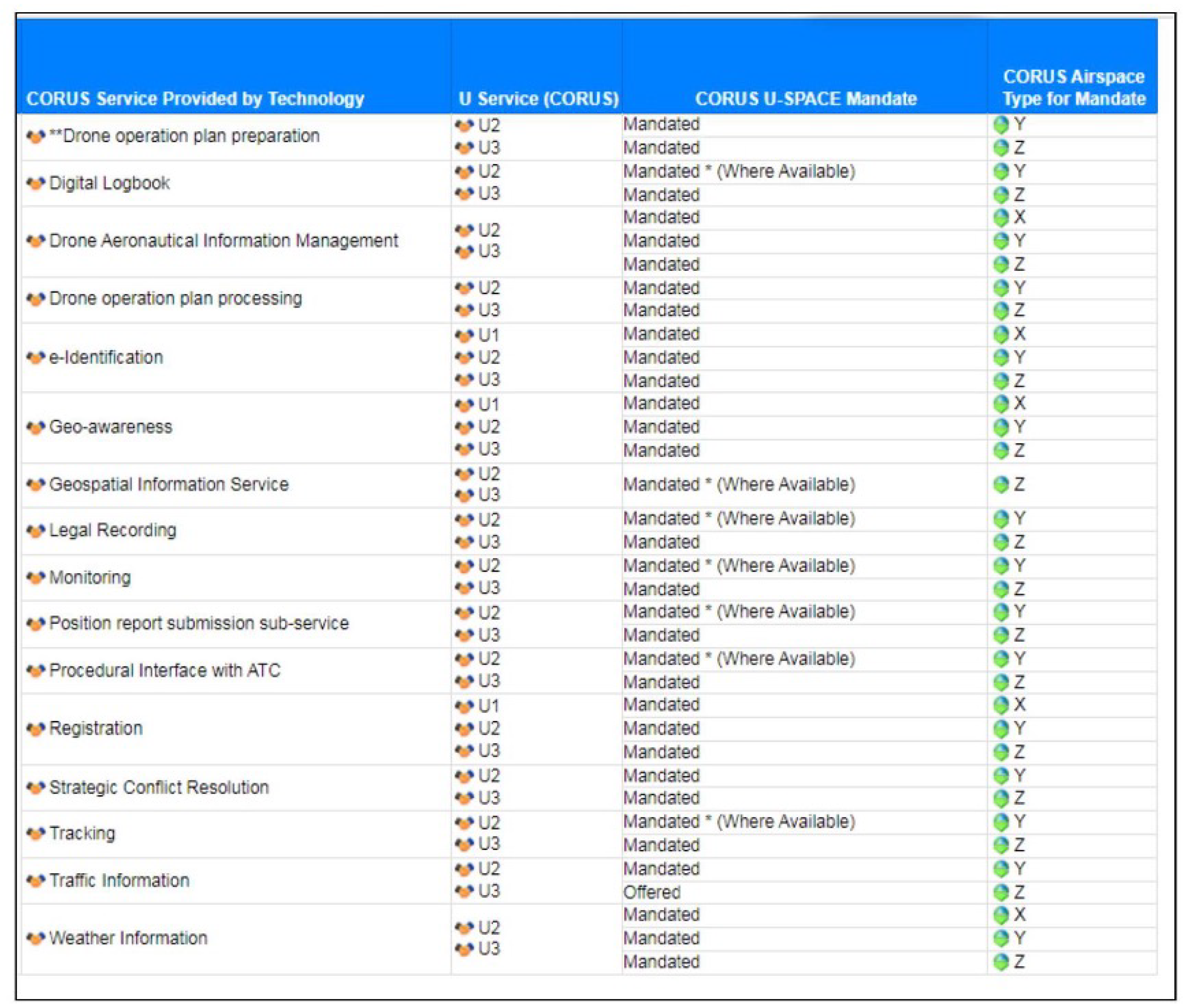Sort by CORUS U-SPACE Mandate column header
The height and width of the screenshot is (1008, 1184).
(805, 99)
